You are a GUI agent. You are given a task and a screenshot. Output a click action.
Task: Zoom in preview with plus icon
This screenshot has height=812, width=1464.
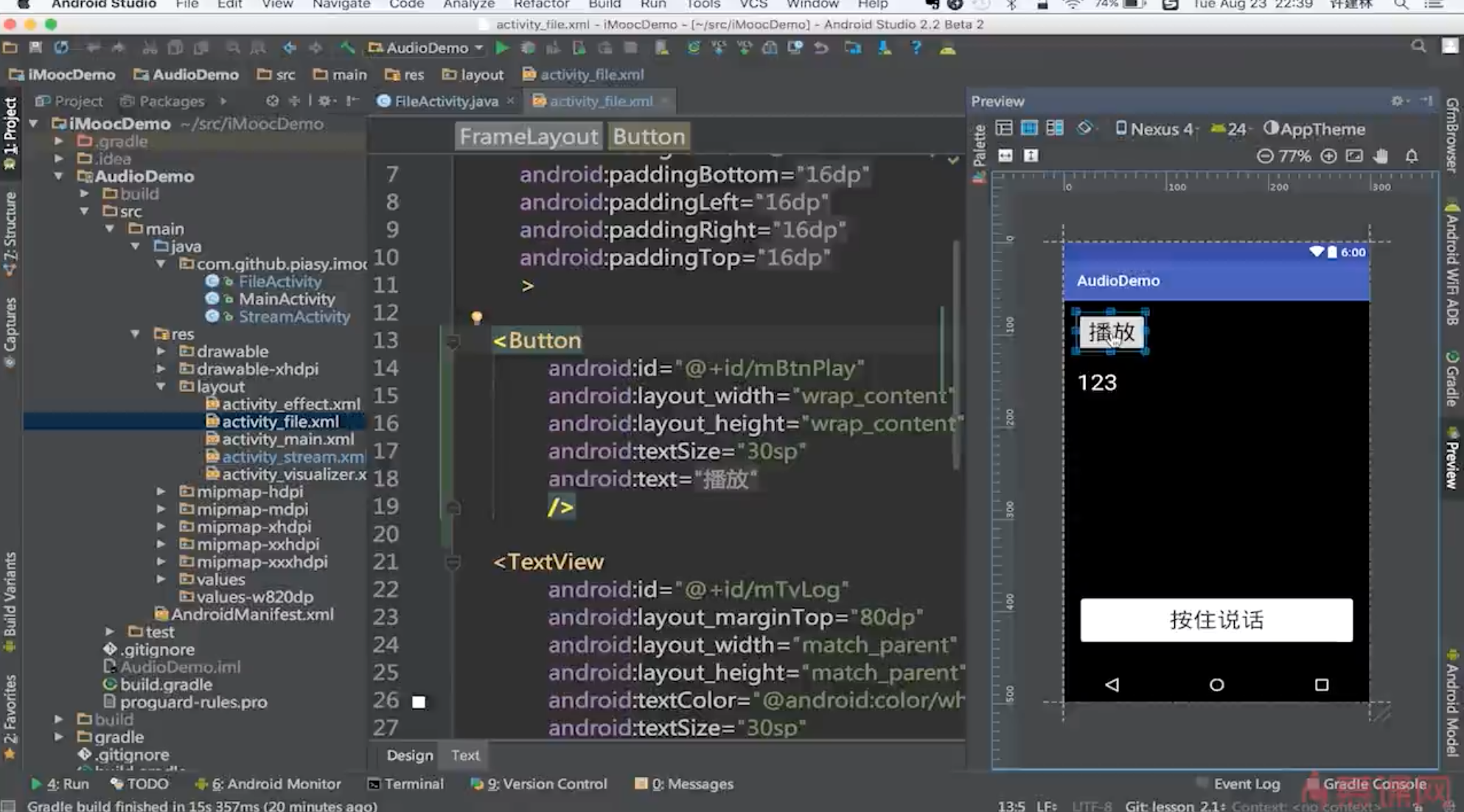tap(1328, 156)
